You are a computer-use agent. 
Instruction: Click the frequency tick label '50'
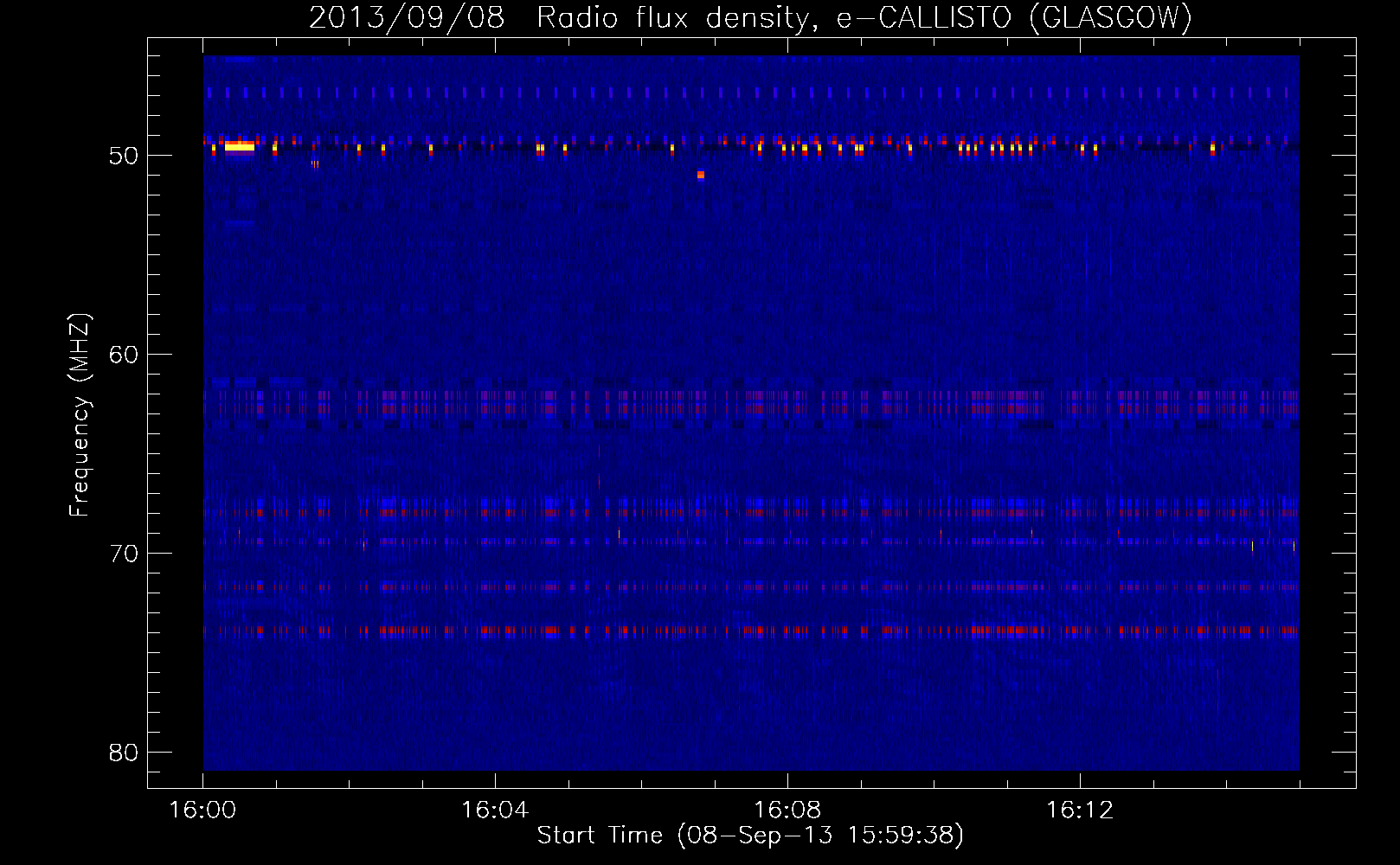tap(124, 156)
